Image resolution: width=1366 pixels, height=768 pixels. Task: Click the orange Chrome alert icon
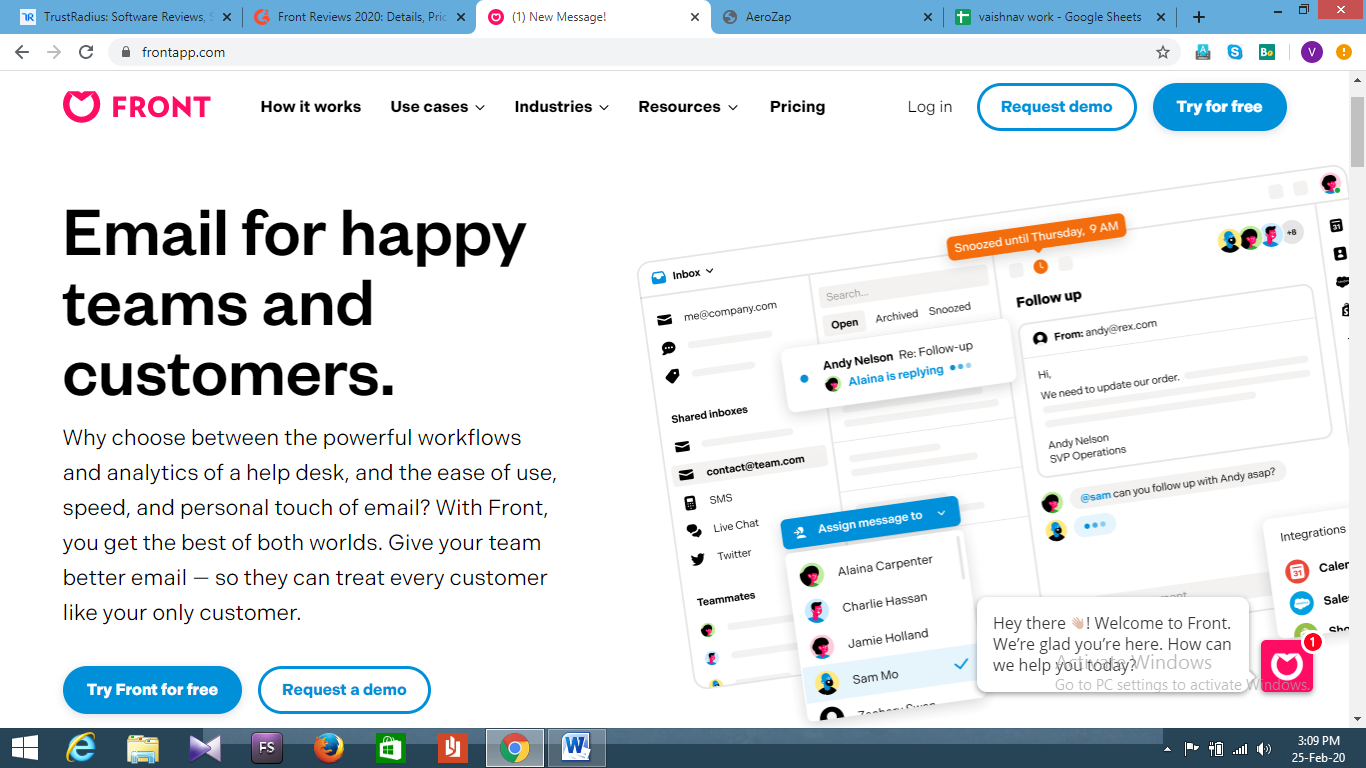coord(1344,52)
